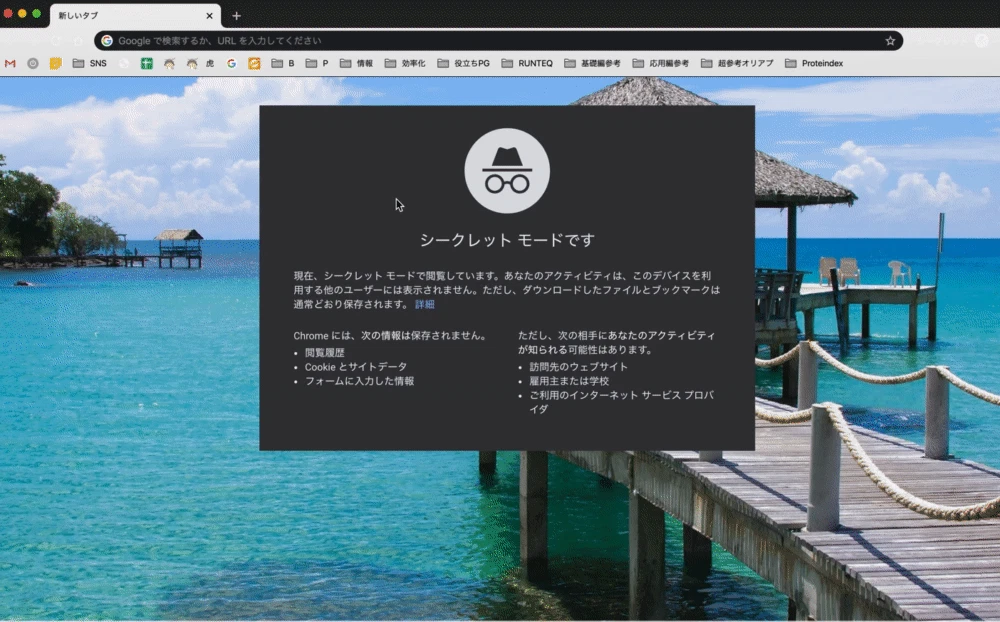
Task: Bookmark this page with the star icon
Action: click(890, 41)
